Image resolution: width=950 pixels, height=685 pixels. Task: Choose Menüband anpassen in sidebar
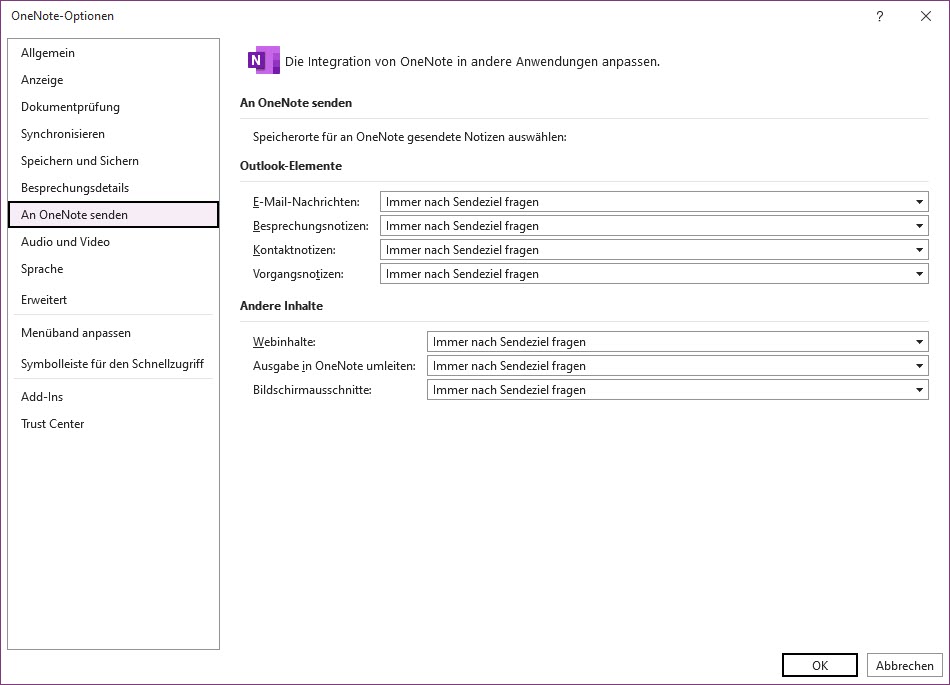76,333
